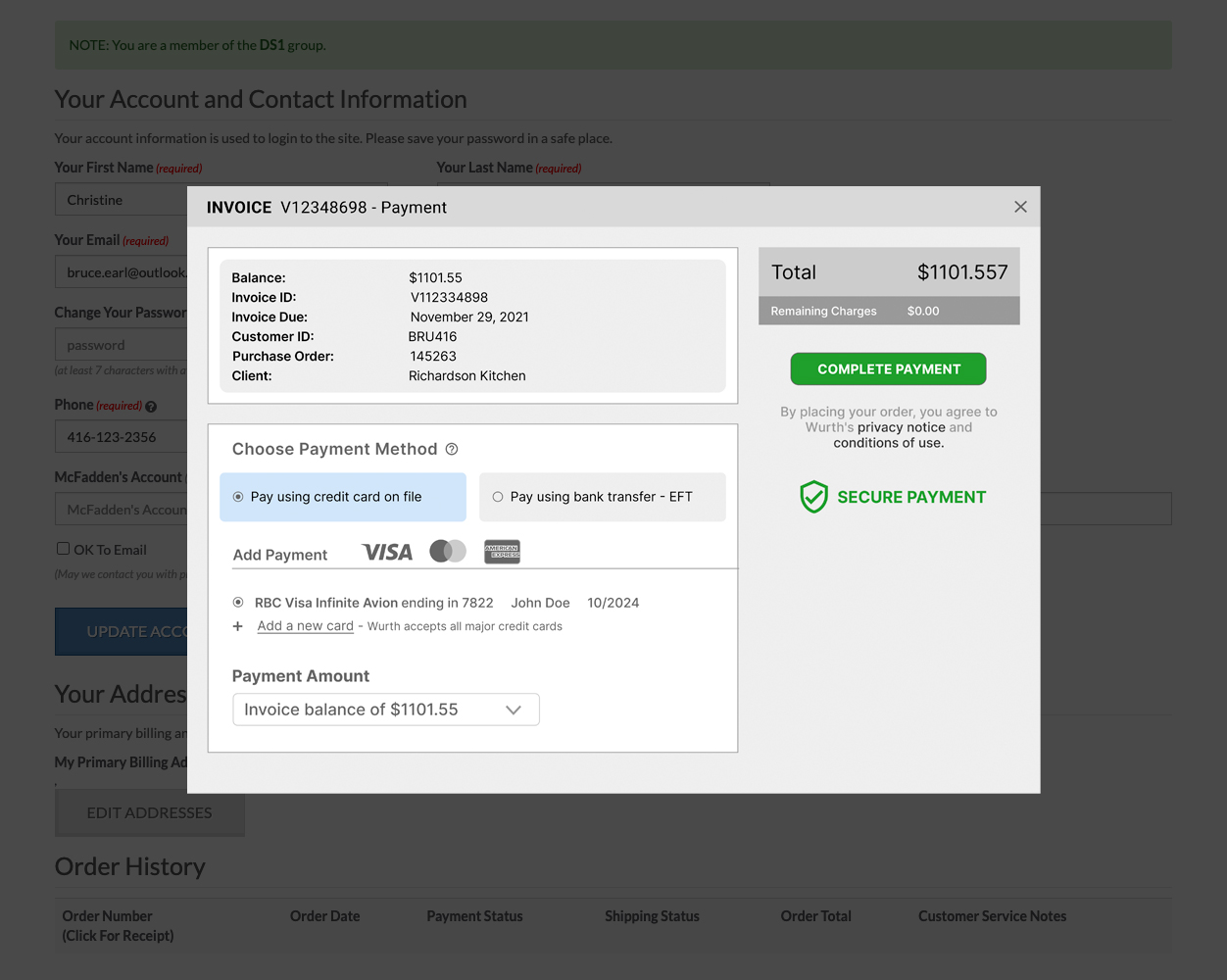Viewport: 1227px width, 980px height.
Task: Click the First Name field containing Christine
Action: tap(122, 200)
